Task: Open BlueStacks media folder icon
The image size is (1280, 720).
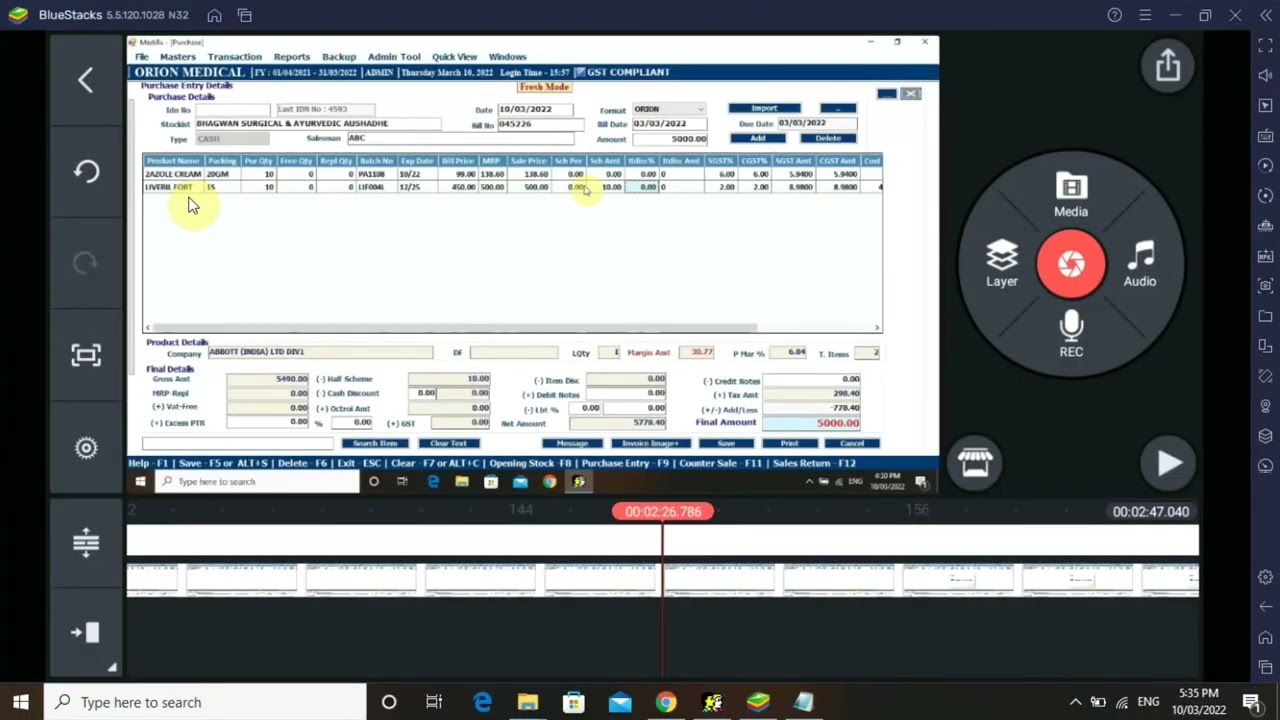Action: pyautogui.click(x=1265, y=316)
